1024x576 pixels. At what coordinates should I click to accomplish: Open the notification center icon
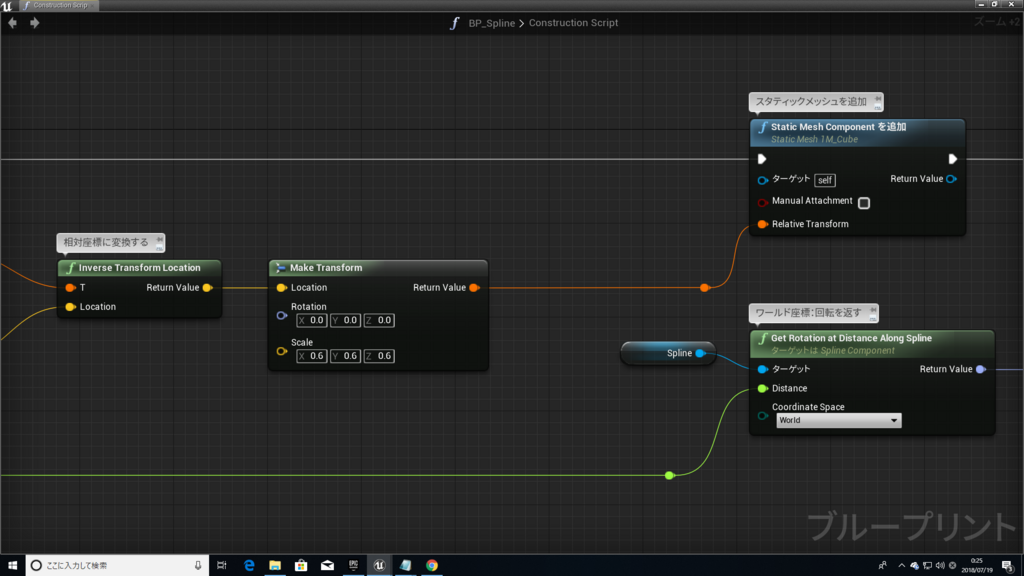pyautogui.click(x=1008, y=566)
